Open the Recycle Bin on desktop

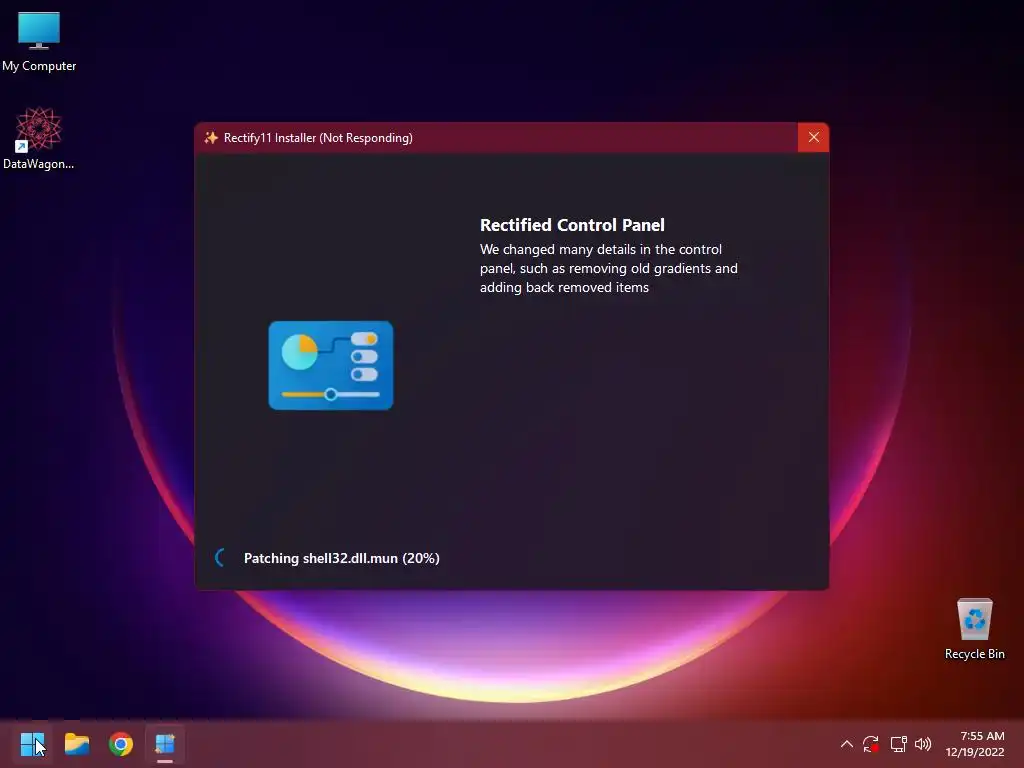[974, 629]
